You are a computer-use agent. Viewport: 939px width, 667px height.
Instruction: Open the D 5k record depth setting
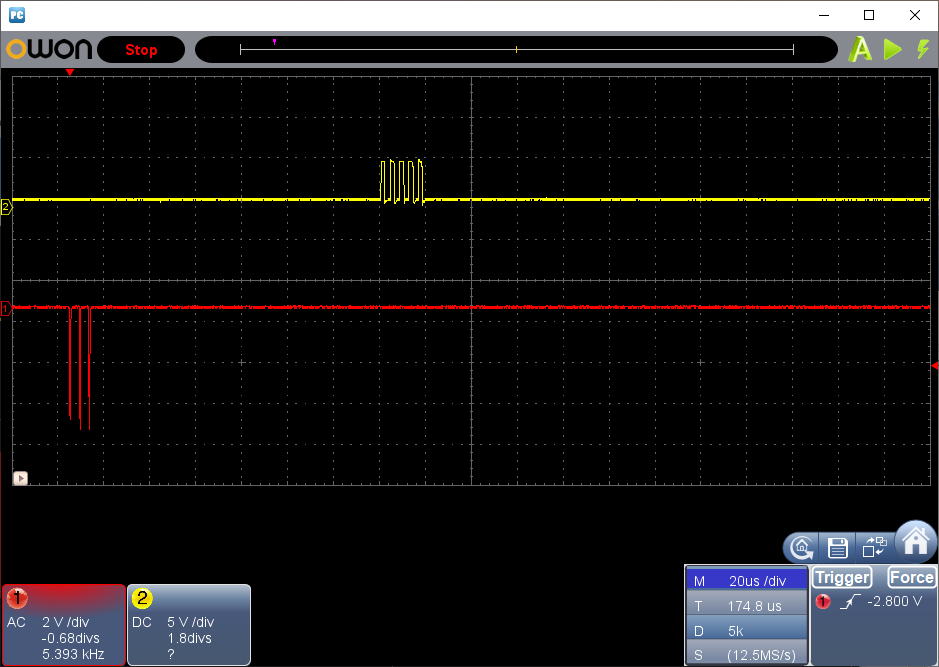(746, 631)
